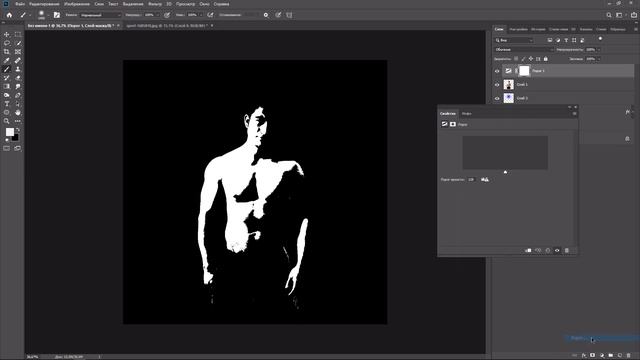Select the Rectangular Marquee tool
Screen dimensions: 640x360
[x=18, y=34]
